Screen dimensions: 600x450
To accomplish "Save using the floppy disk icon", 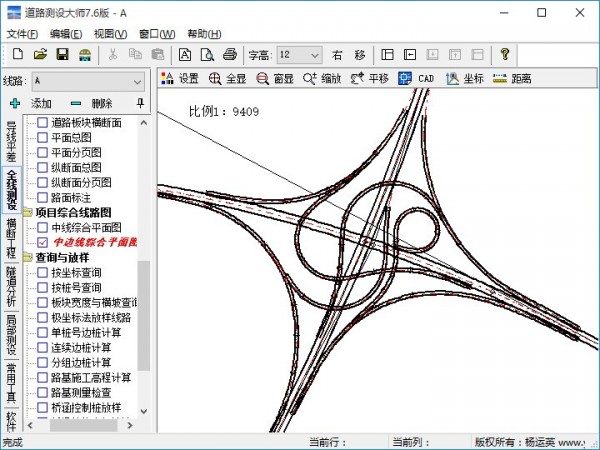I will click(x=62, y=54).
